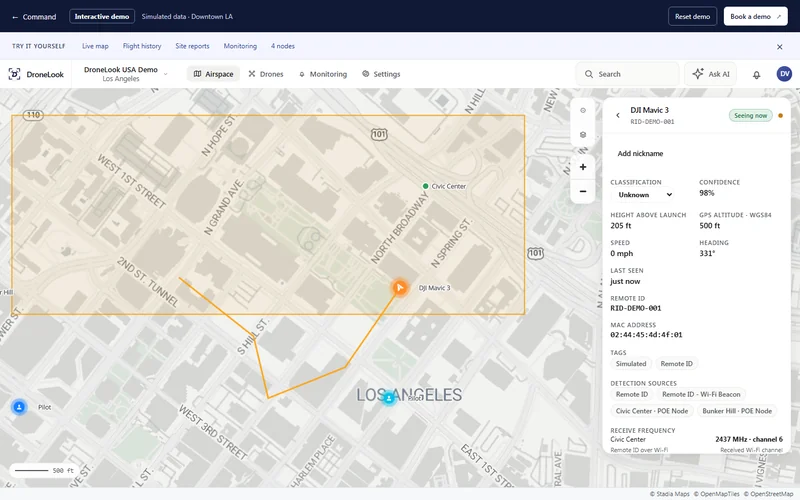Screen dimensions: 800x500
Task: Select the orange DJI Mavic 3 drone marker
Action: click(x=399, y=288)
